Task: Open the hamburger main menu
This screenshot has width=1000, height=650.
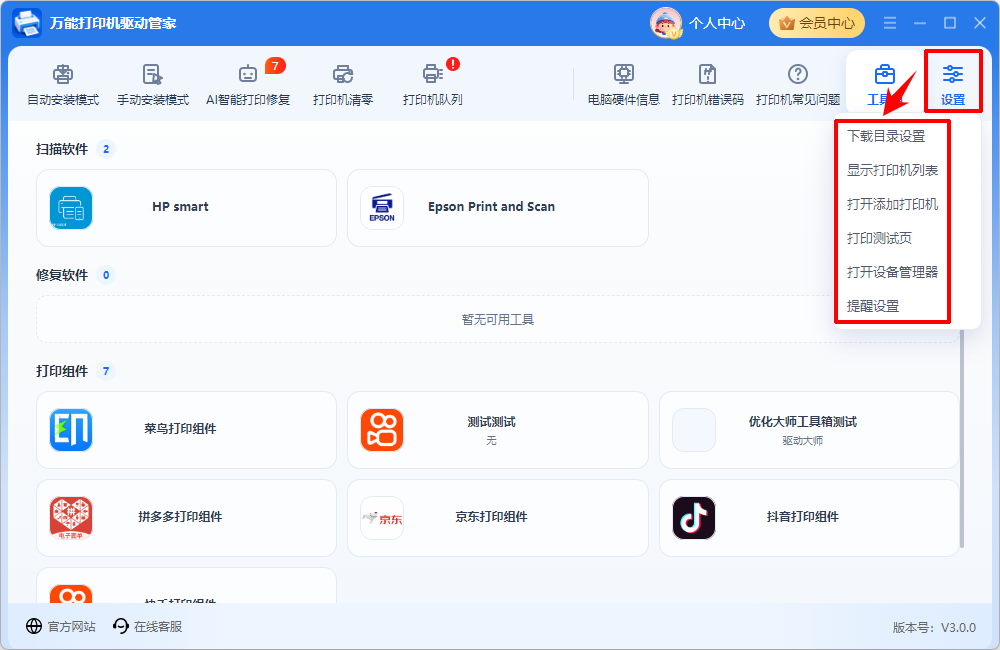Action: (x=890, y=23)
